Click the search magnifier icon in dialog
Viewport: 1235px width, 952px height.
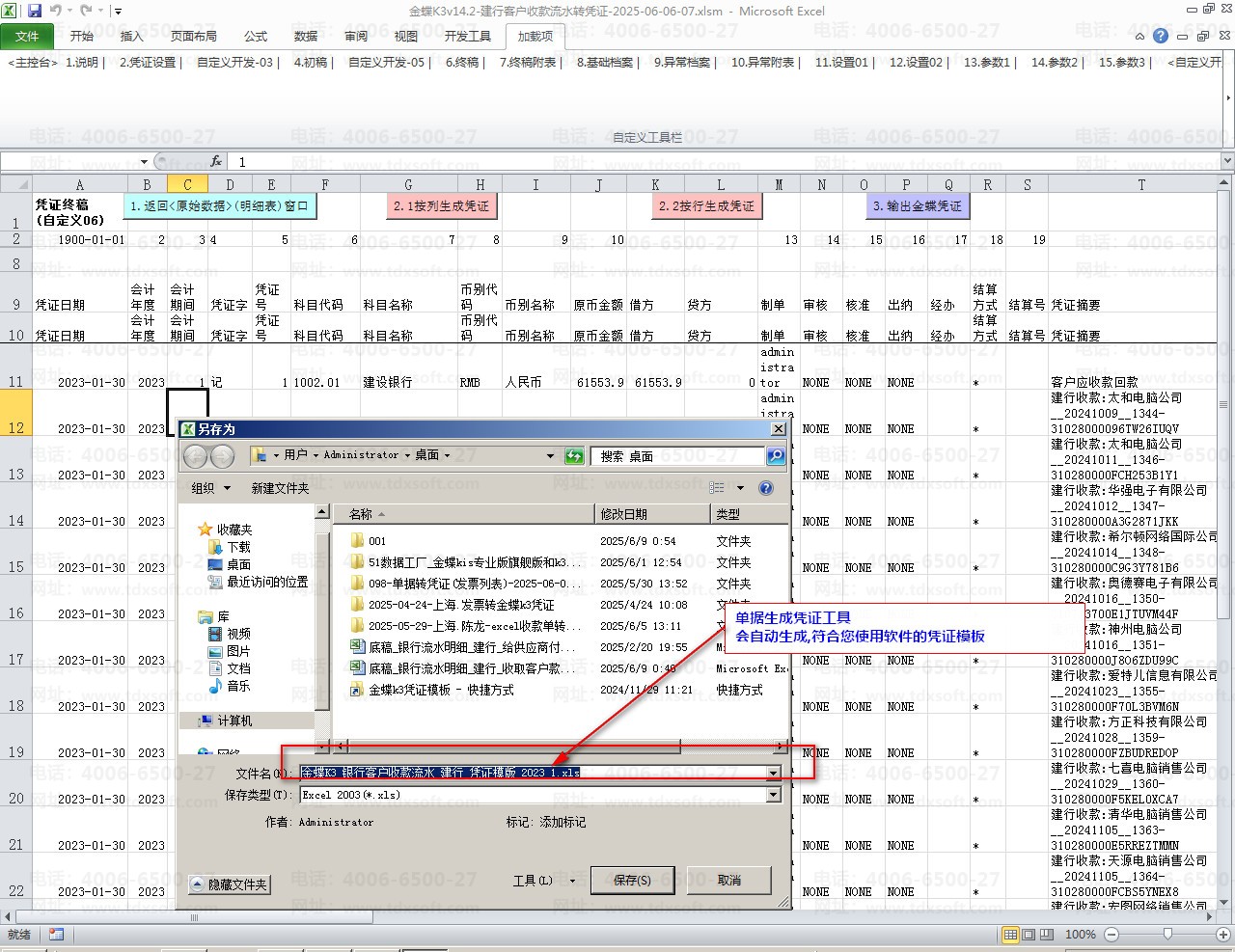click(x=775, y=455)
